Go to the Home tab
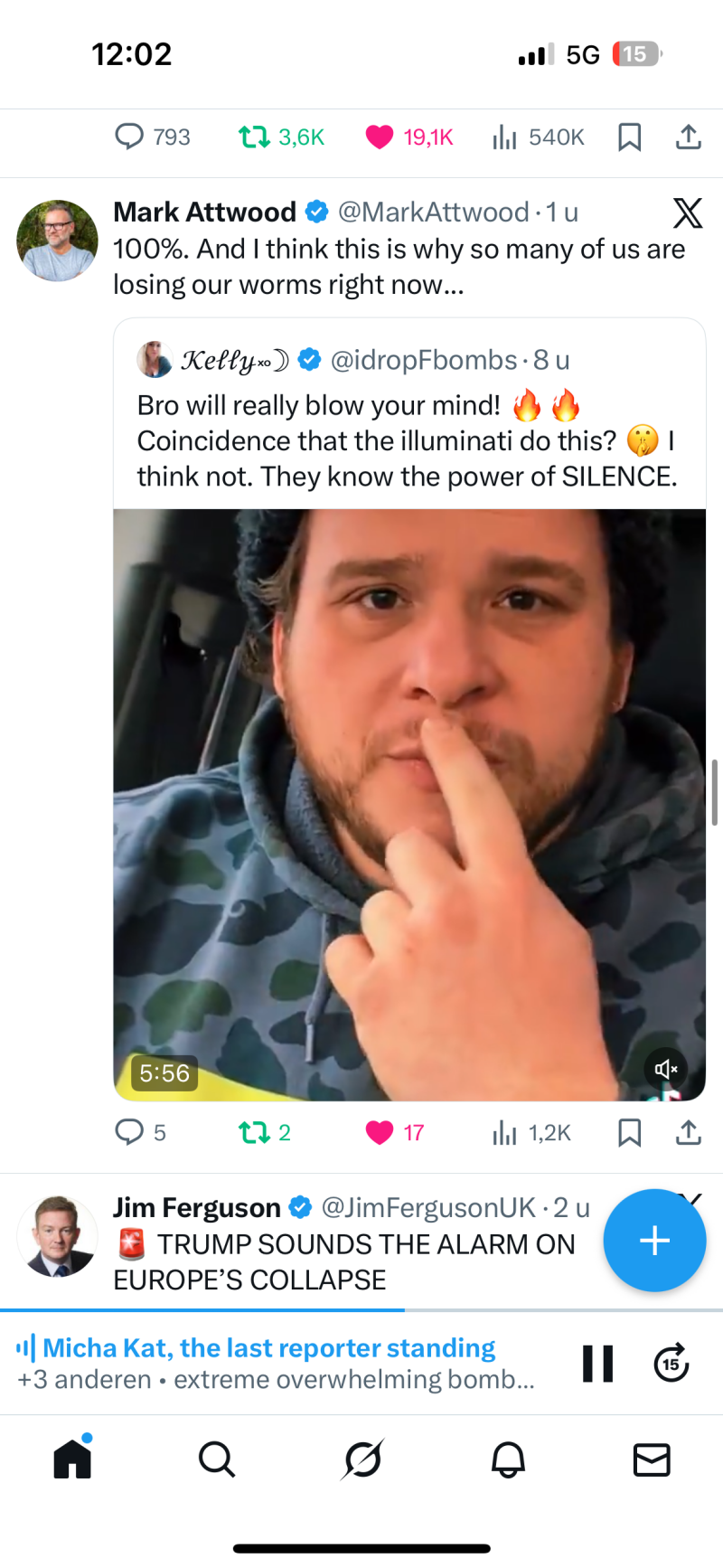Viewport: 723px width, 1568px height. coord(72,1459)
